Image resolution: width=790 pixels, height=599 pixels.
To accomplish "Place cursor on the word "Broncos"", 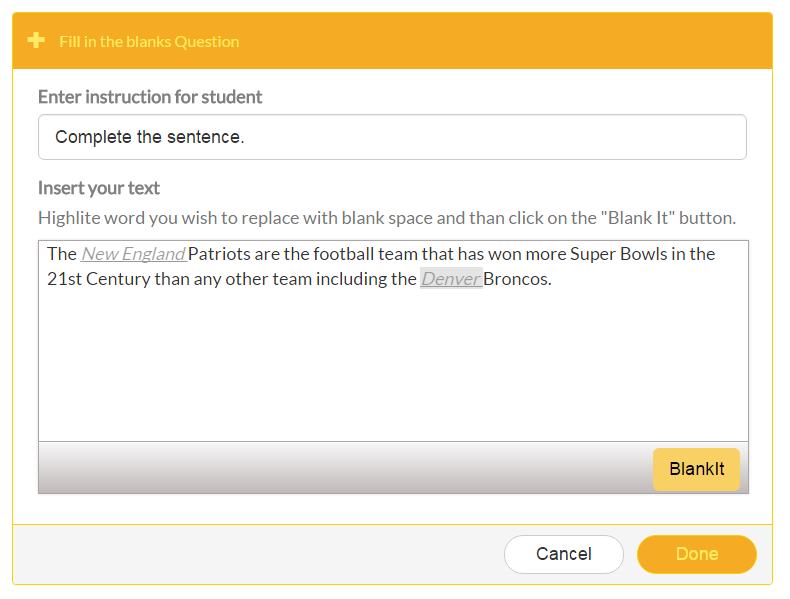I will pos(516,279).
